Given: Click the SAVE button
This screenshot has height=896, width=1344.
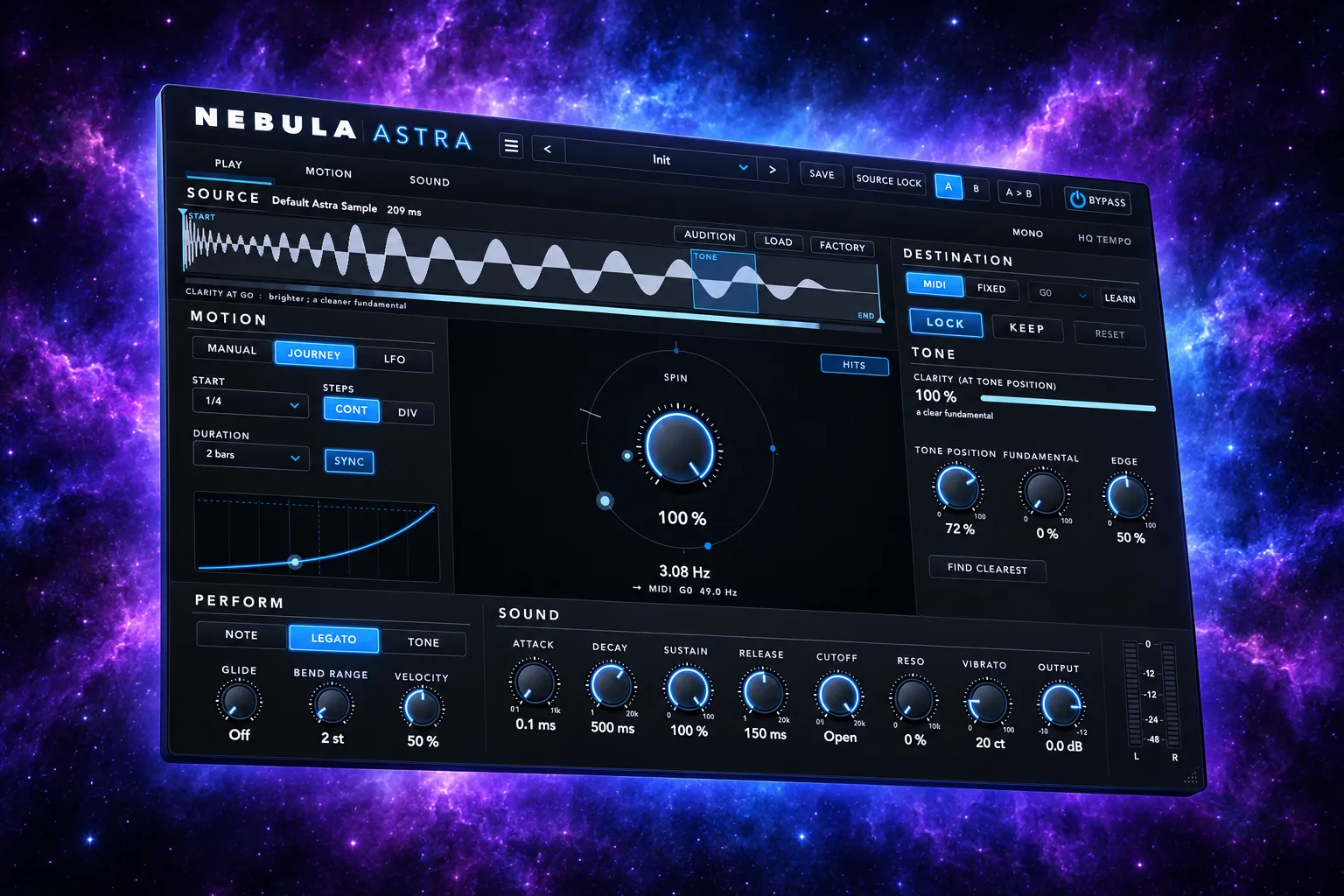Looking at the screenshot, I should [x=822, y=174].
